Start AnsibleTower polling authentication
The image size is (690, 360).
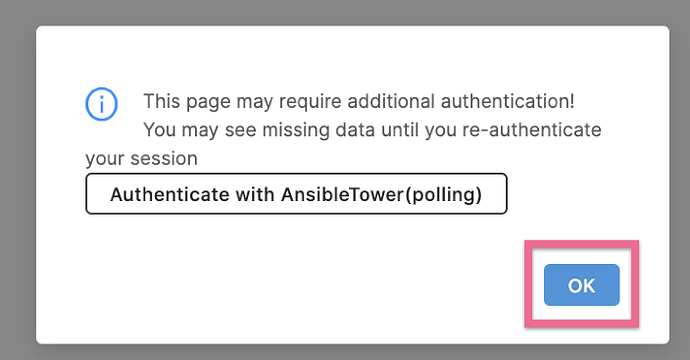click(296, 194)
